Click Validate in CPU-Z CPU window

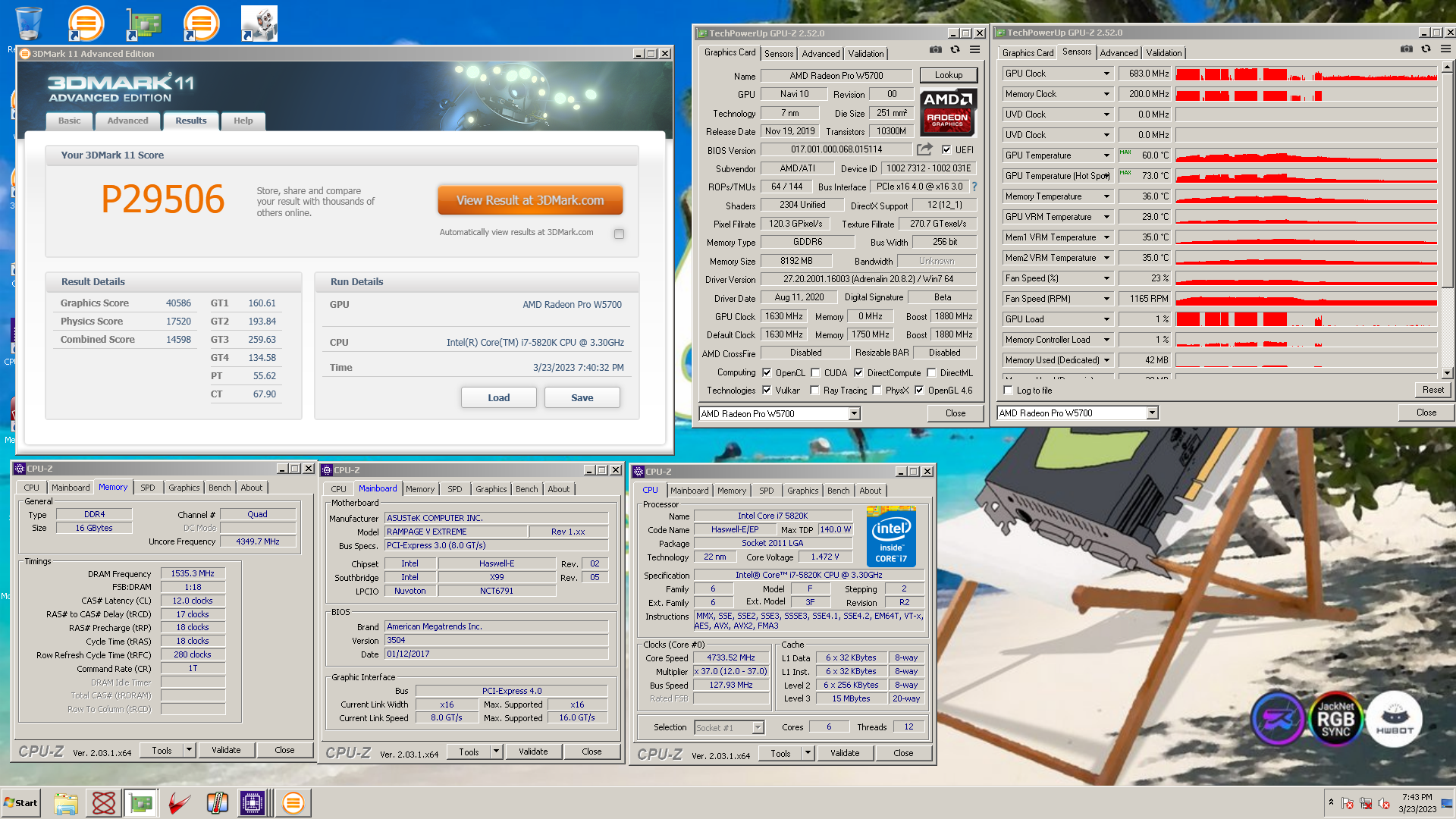[845, 753]
